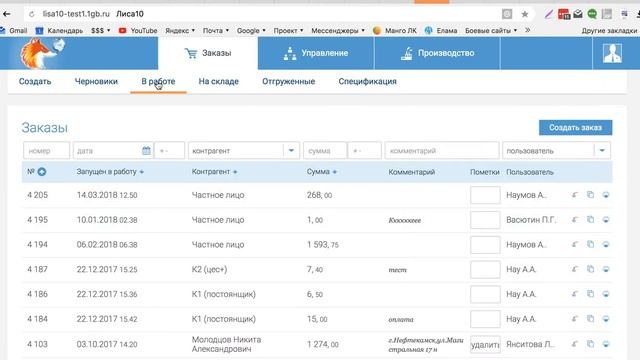The image size is (640, 360).
Task: Open the pen-shaped browser extension
Action: 549,14
